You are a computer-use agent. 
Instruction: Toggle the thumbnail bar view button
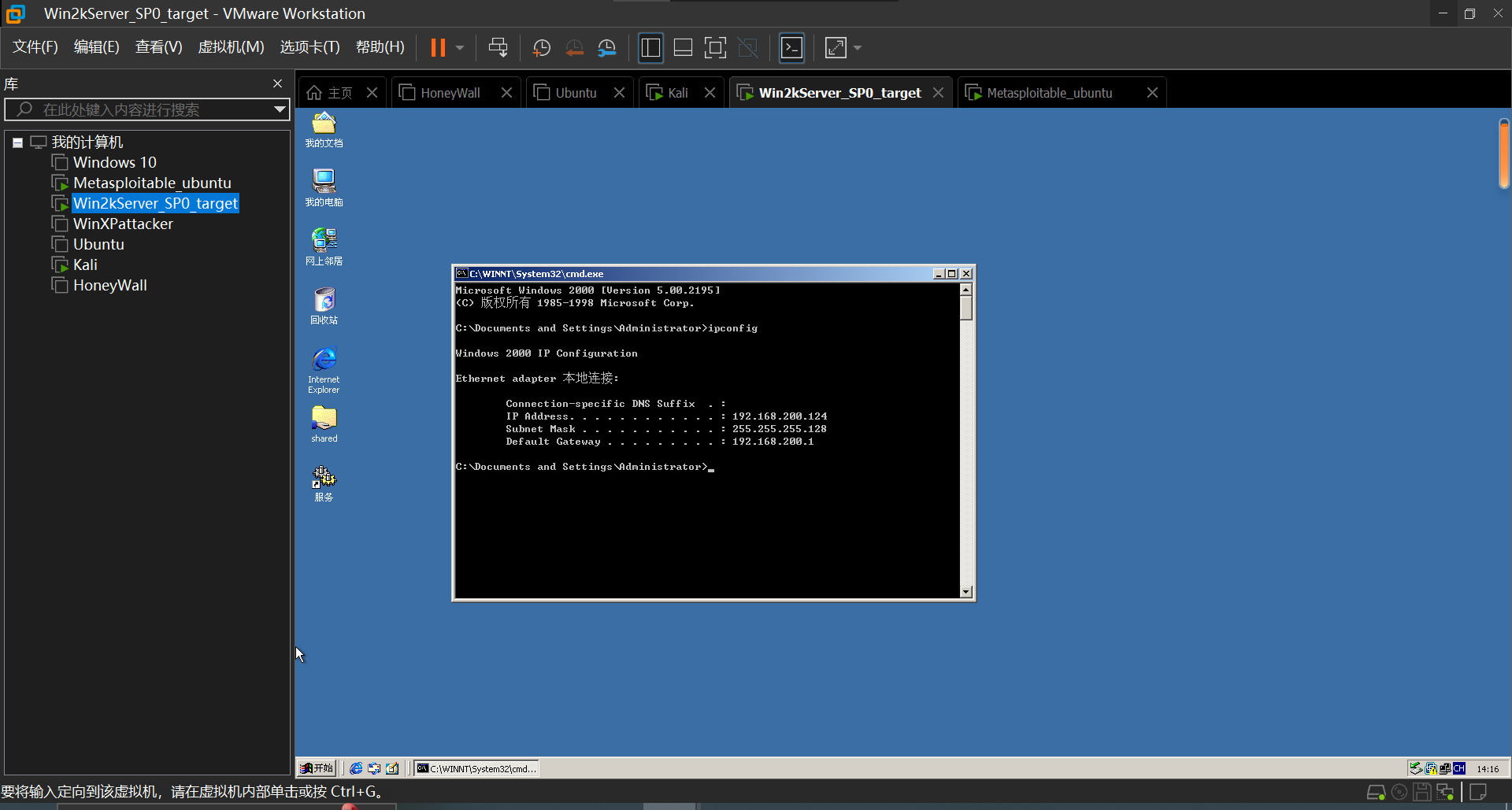(x=683, y=48)
